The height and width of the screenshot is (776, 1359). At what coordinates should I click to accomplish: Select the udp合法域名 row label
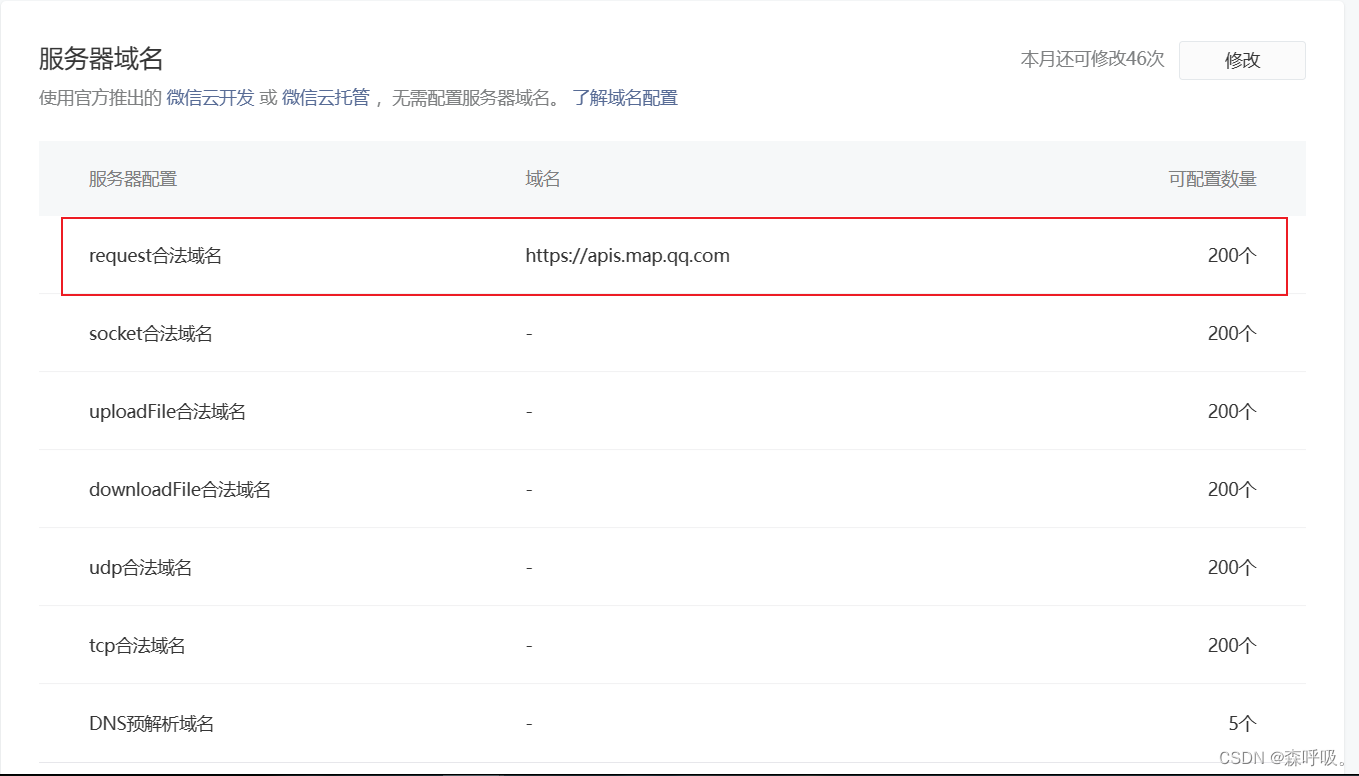pyautogui.click(x=140, y=567)
